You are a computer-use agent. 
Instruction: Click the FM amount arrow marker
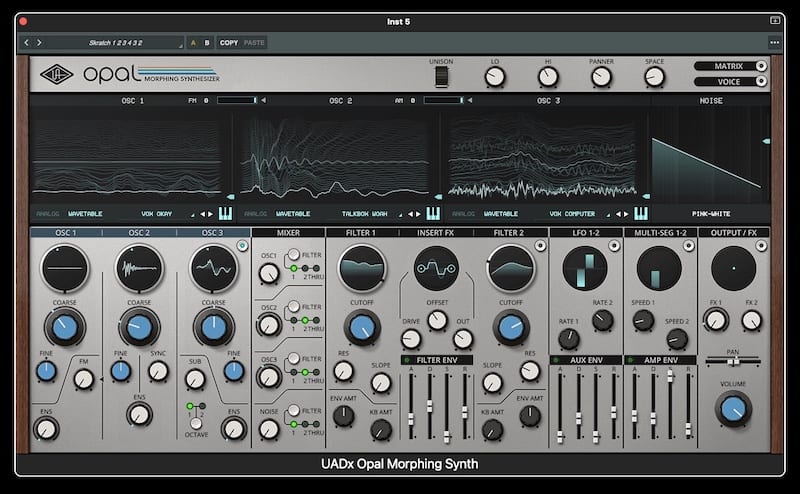pyautogui.click(x=263, y=101)
